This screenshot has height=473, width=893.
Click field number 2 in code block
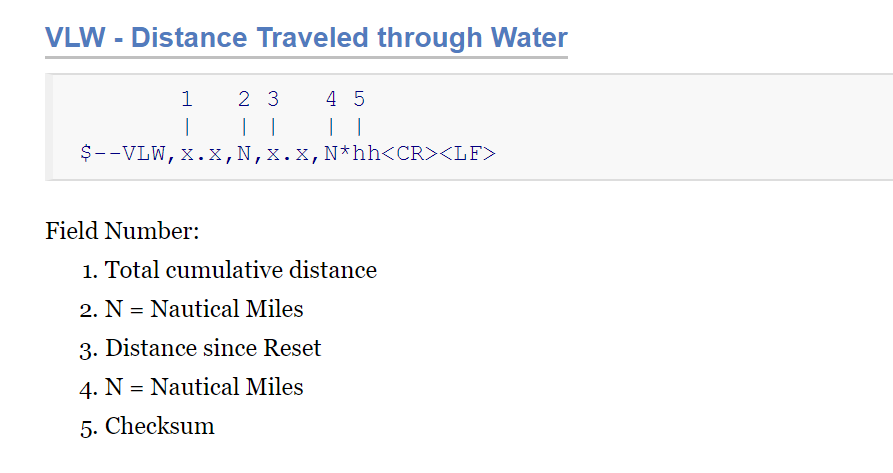coord(244,99)
